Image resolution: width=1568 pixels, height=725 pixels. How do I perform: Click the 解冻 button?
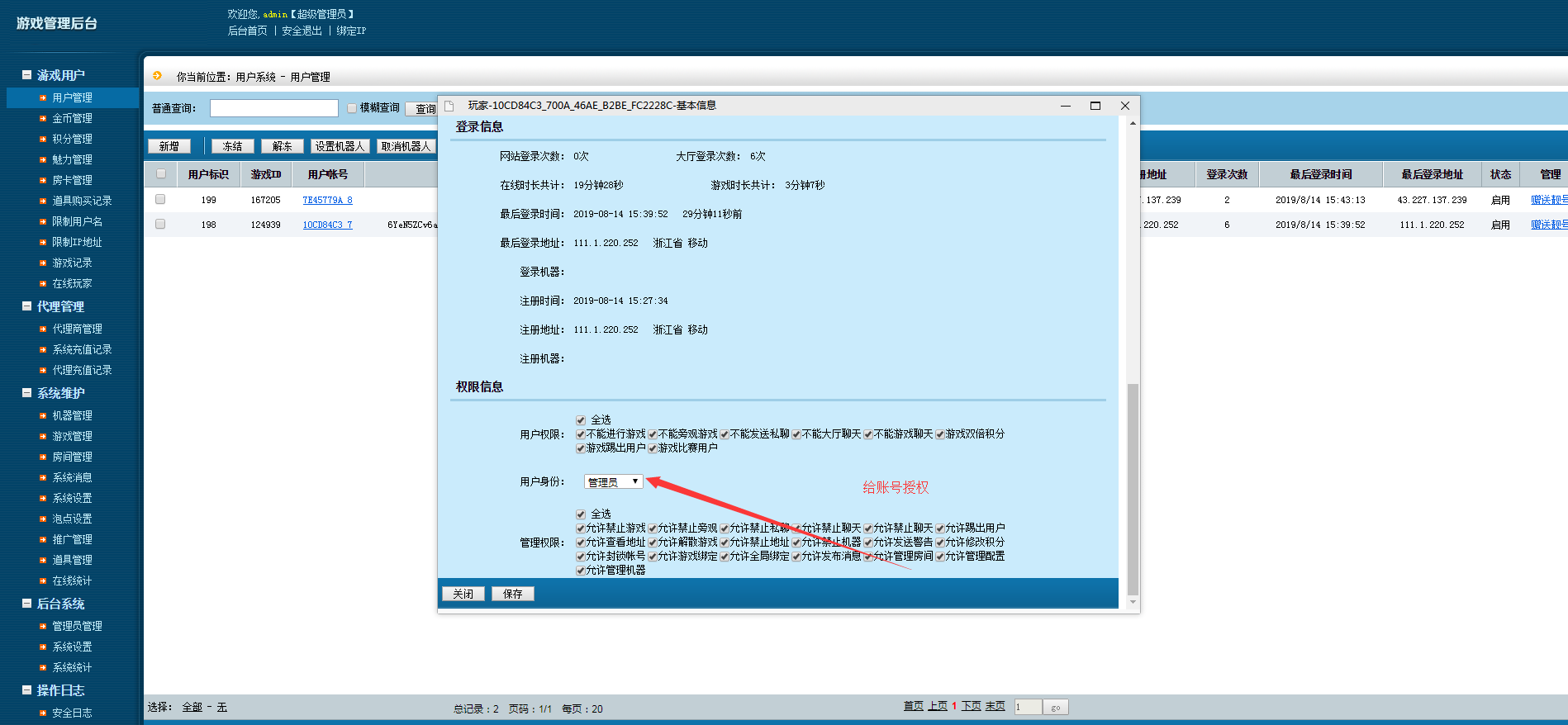(x=283, y=146)
